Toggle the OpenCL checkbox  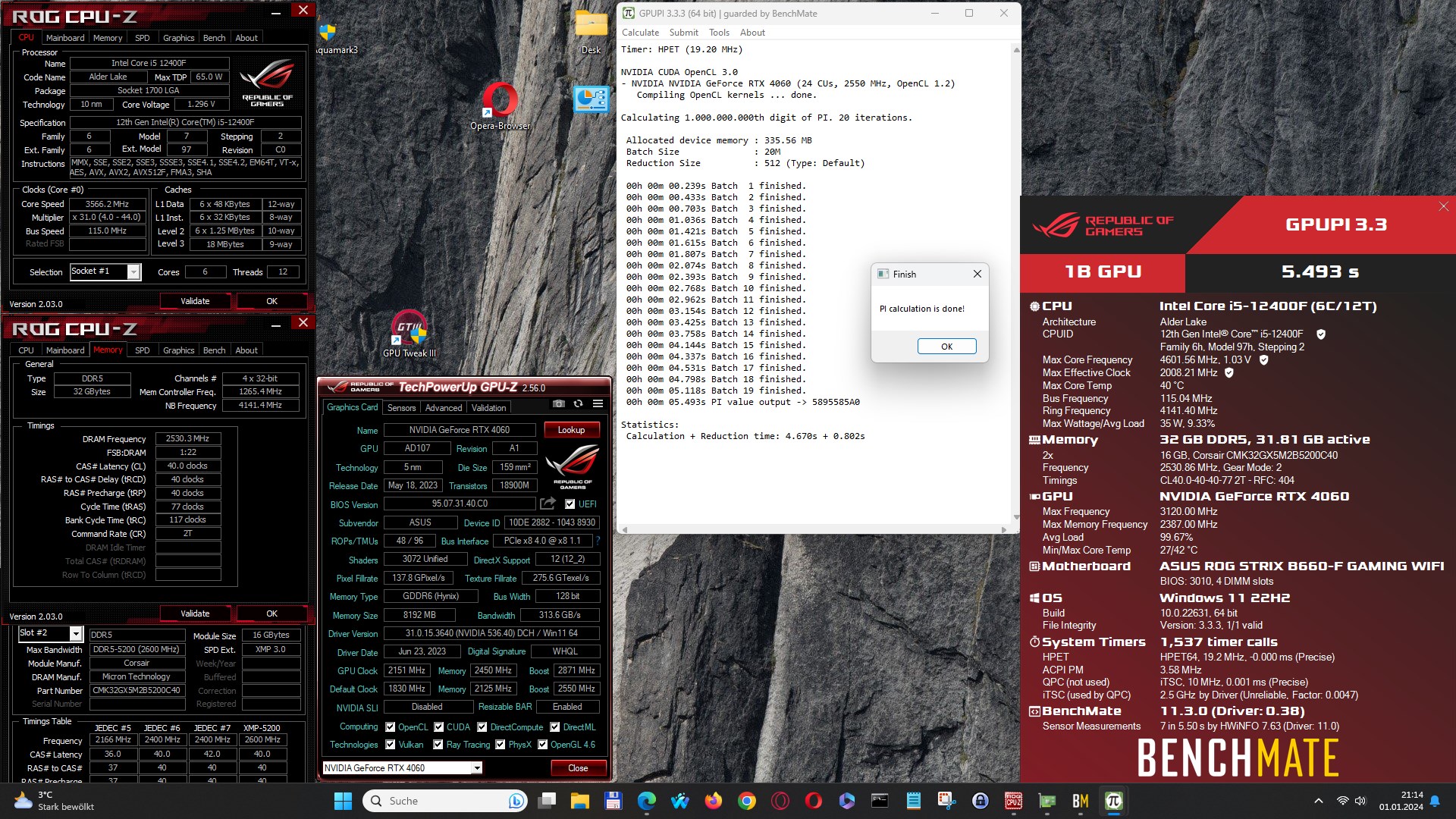(391, 726)
